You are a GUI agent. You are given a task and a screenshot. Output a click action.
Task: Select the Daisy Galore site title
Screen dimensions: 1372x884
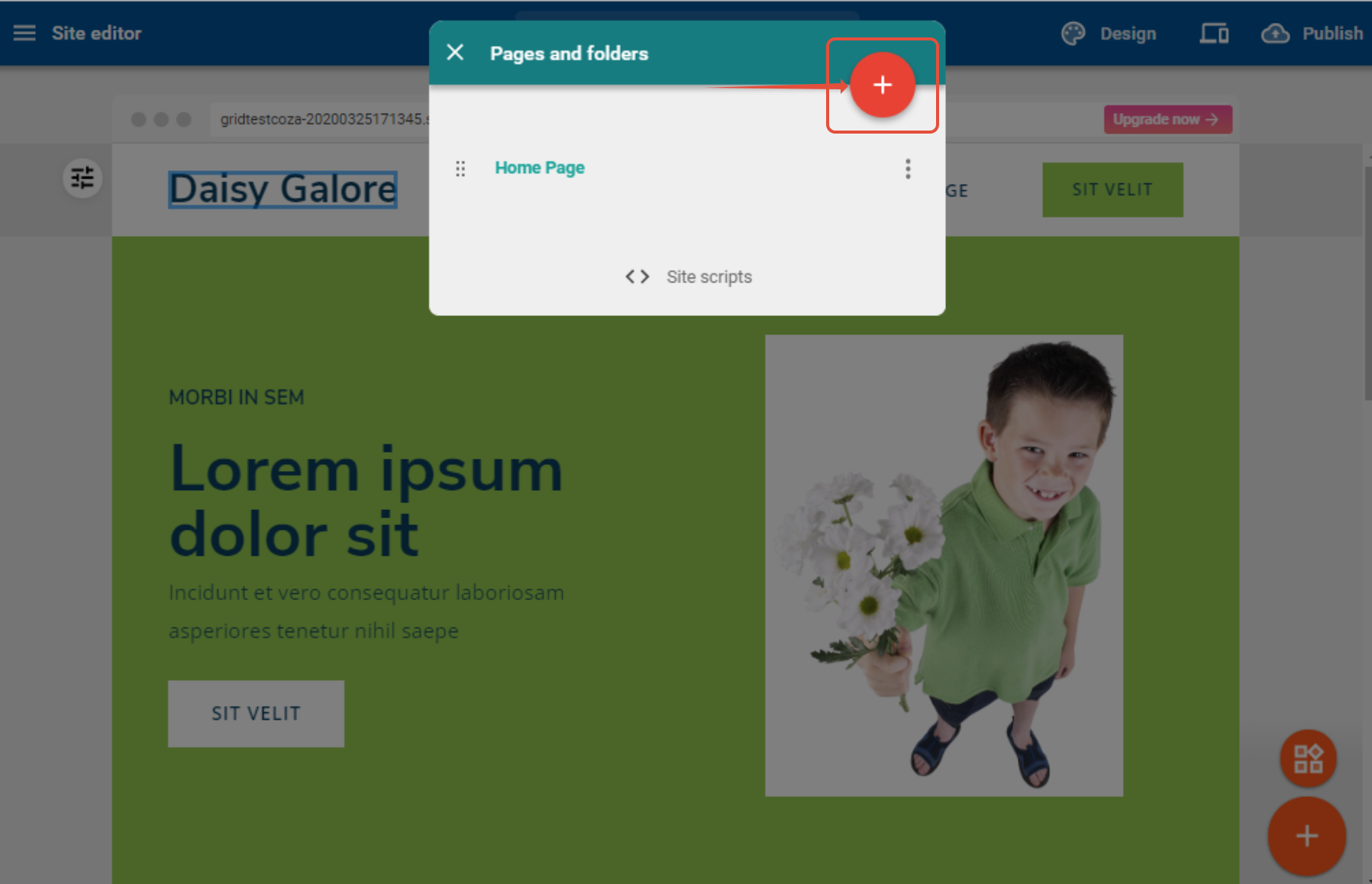point(282,189)
